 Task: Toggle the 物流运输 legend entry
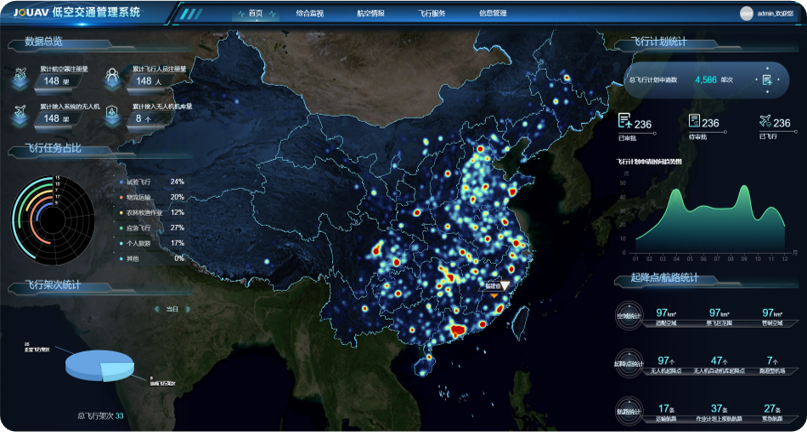140,197
